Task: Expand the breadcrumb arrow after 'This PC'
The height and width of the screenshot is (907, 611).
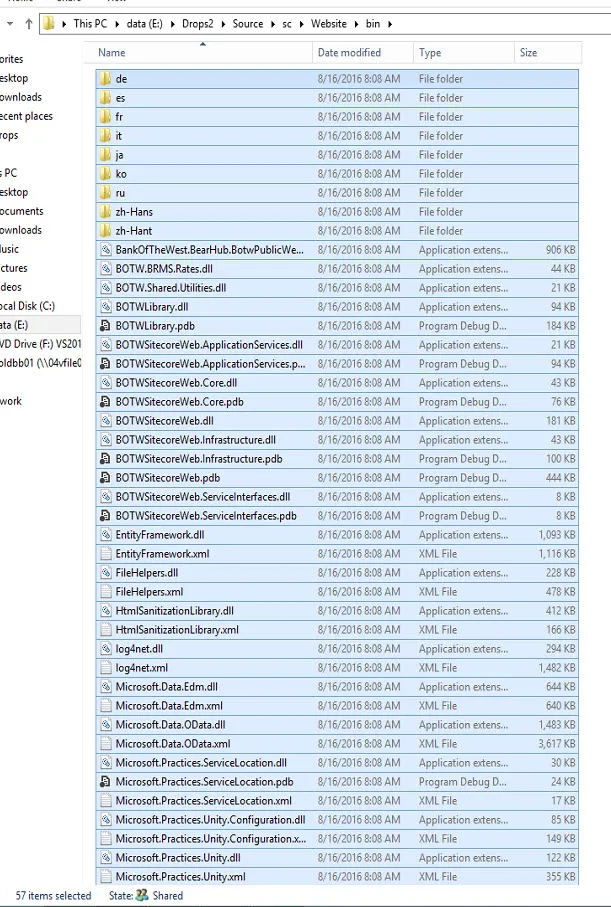Action: click(x=117, y=24)
